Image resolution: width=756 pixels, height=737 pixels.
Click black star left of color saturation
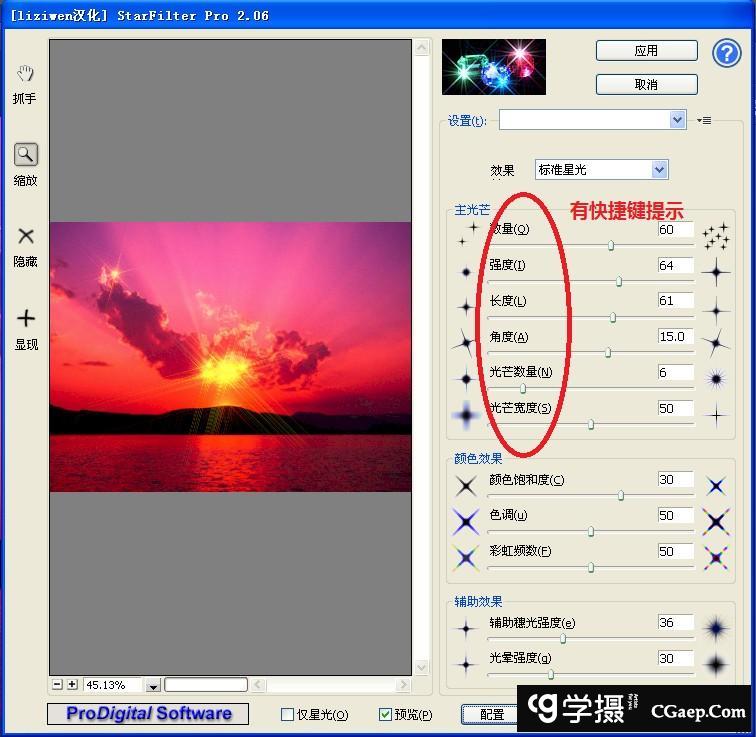(466, 486)
